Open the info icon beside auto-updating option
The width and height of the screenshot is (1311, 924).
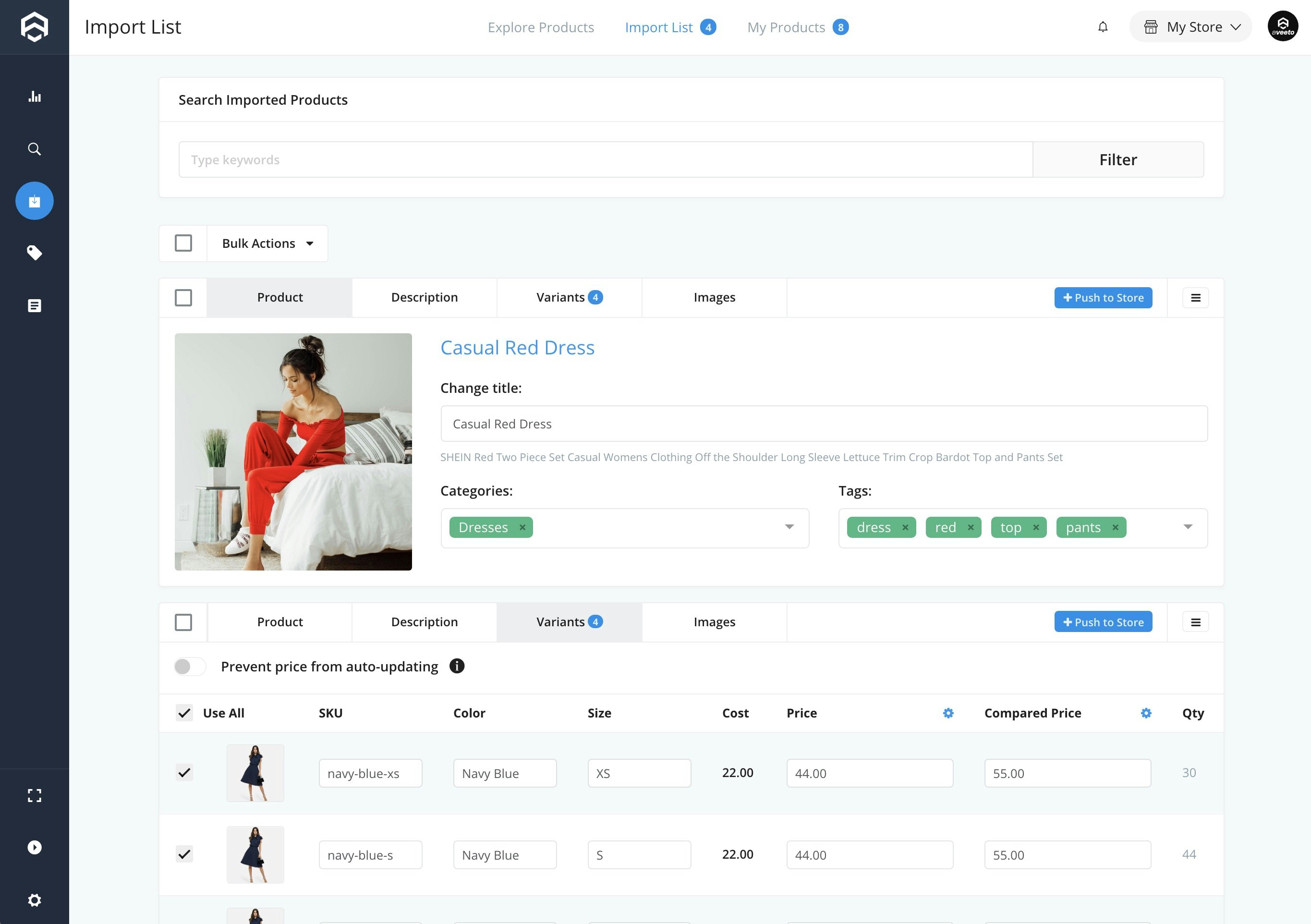click(456, 666)
